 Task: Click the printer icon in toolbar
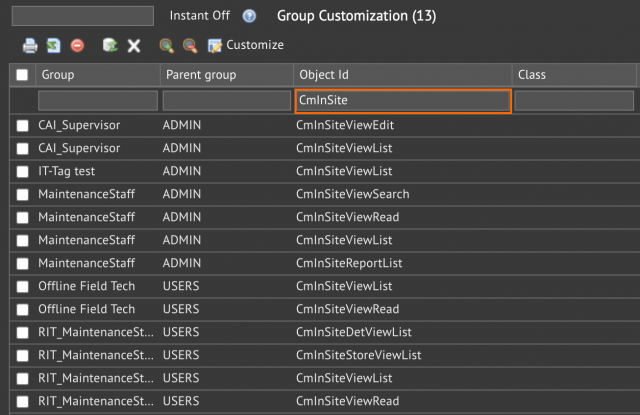tap(30, 45)
